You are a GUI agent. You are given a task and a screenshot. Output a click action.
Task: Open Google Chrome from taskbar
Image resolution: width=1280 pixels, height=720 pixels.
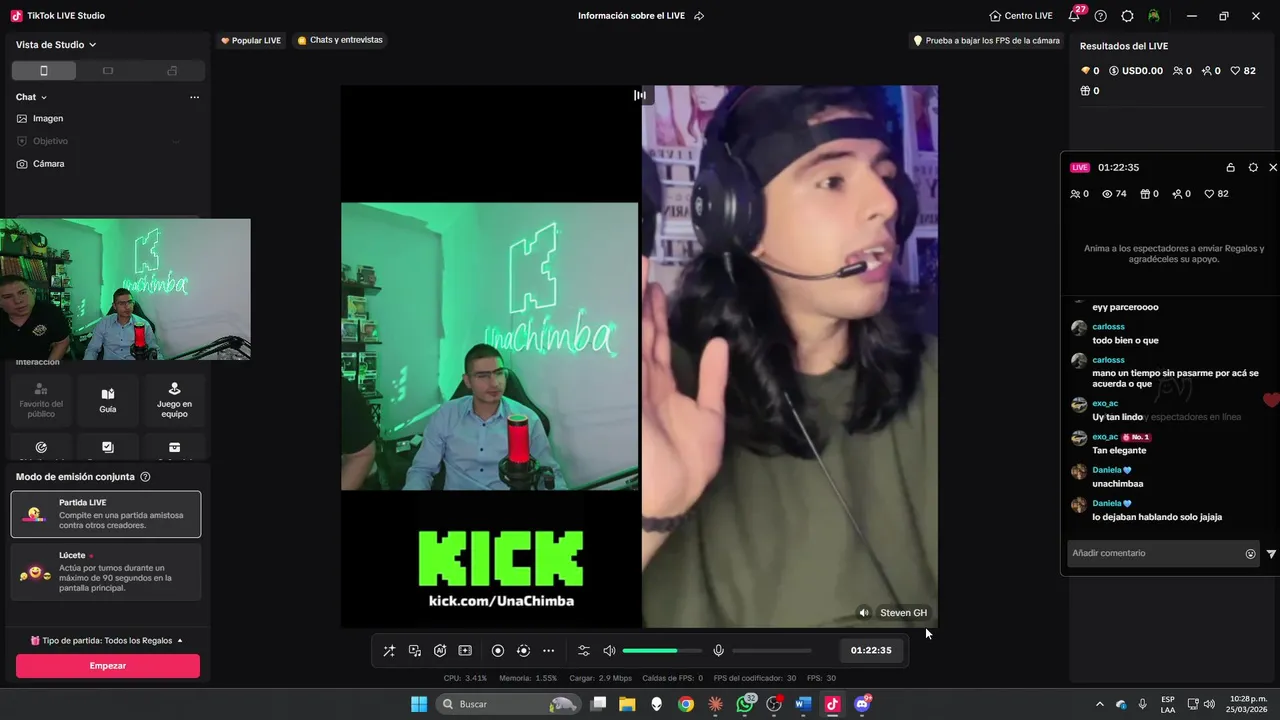click(x=686, y=704)
